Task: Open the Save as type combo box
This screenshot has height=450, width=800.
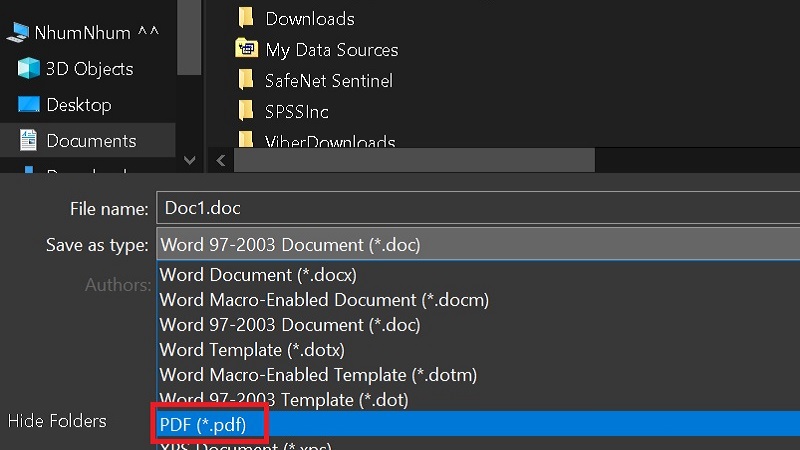Action: (479, 245)
